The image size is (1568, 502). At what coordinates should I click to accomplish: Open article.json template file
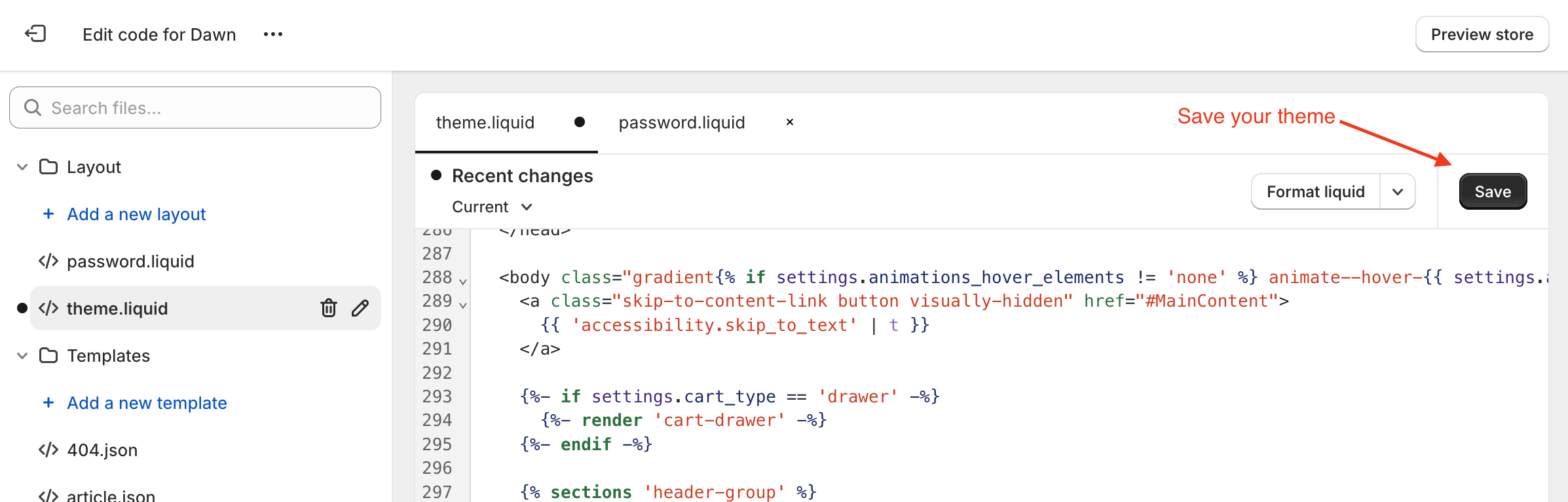point(111,495)
